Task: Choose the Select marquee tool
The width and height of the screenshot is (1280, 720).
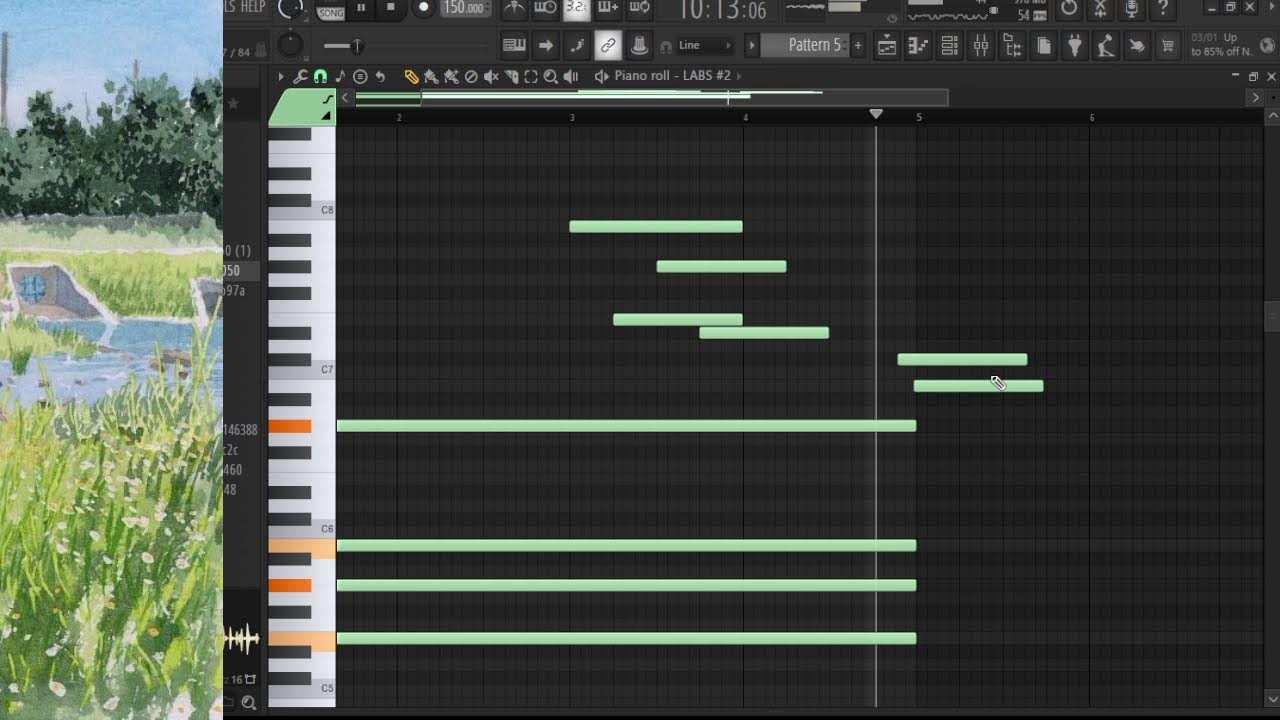Action: click(531, 76)
